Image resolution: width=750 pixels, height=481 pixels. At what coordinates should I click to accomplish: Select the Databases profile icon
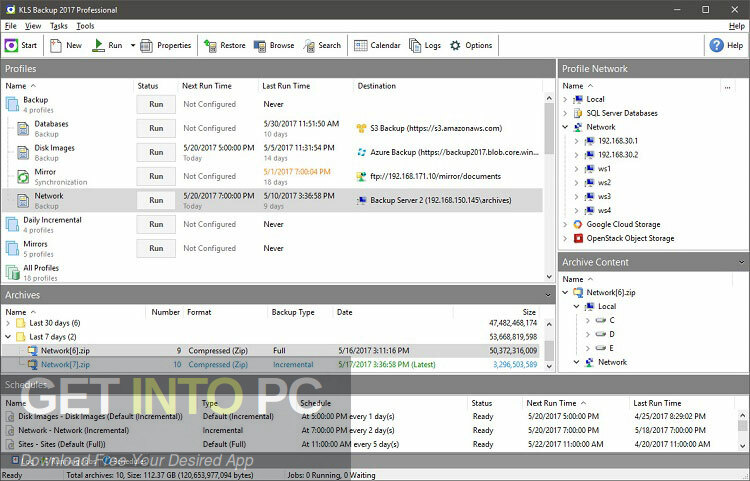(23, 129)
